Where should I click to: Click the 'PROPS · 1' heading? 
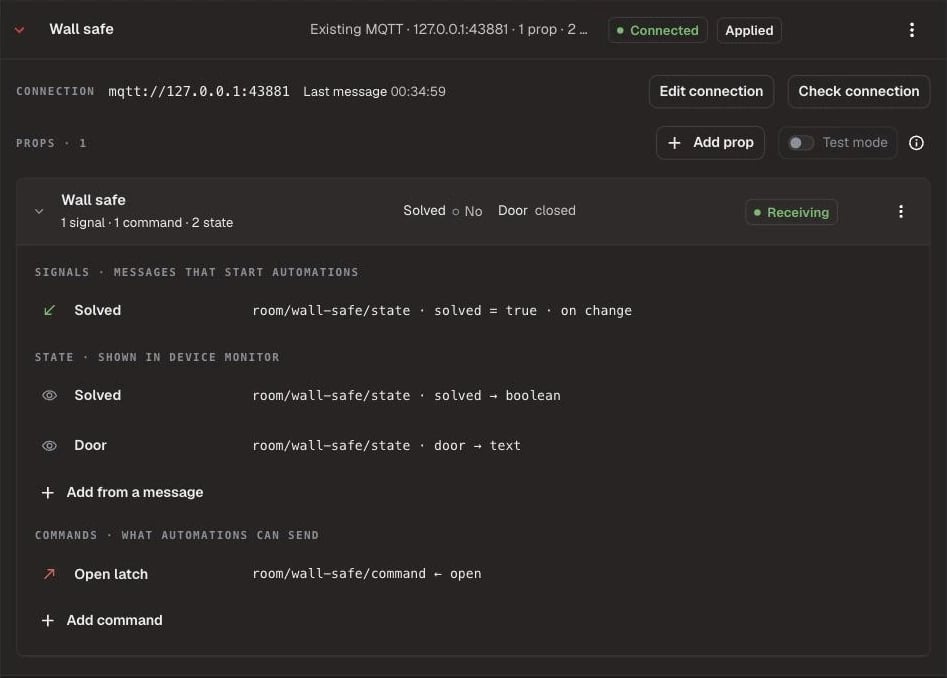[51, 143]
